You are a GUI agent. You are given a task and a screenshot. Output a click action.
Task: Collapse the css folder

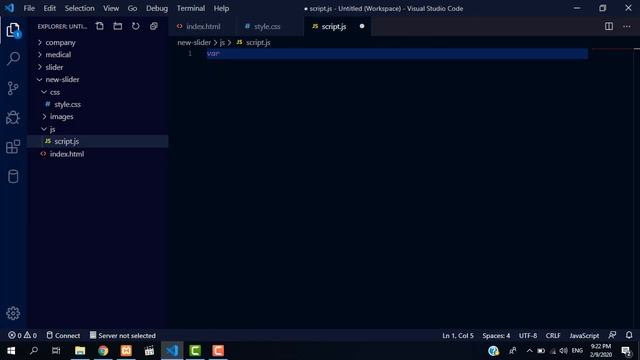[97, 92]
